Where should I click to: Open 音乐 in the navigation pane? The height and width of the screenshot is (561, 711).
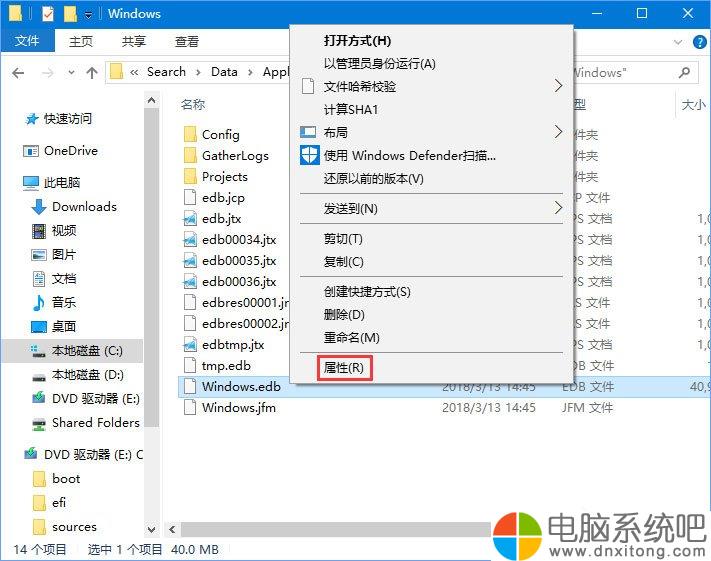click(x=54, y=302)
